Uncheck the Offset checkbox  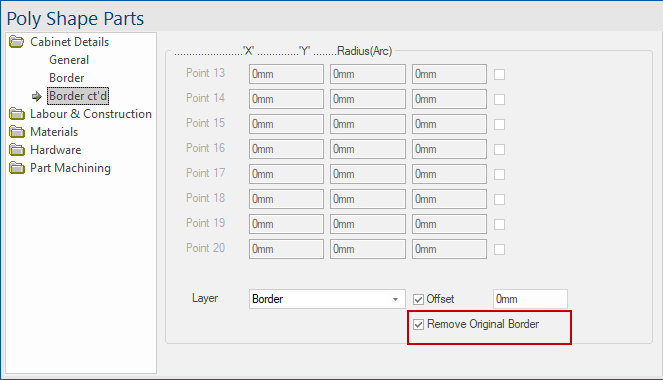419,300
